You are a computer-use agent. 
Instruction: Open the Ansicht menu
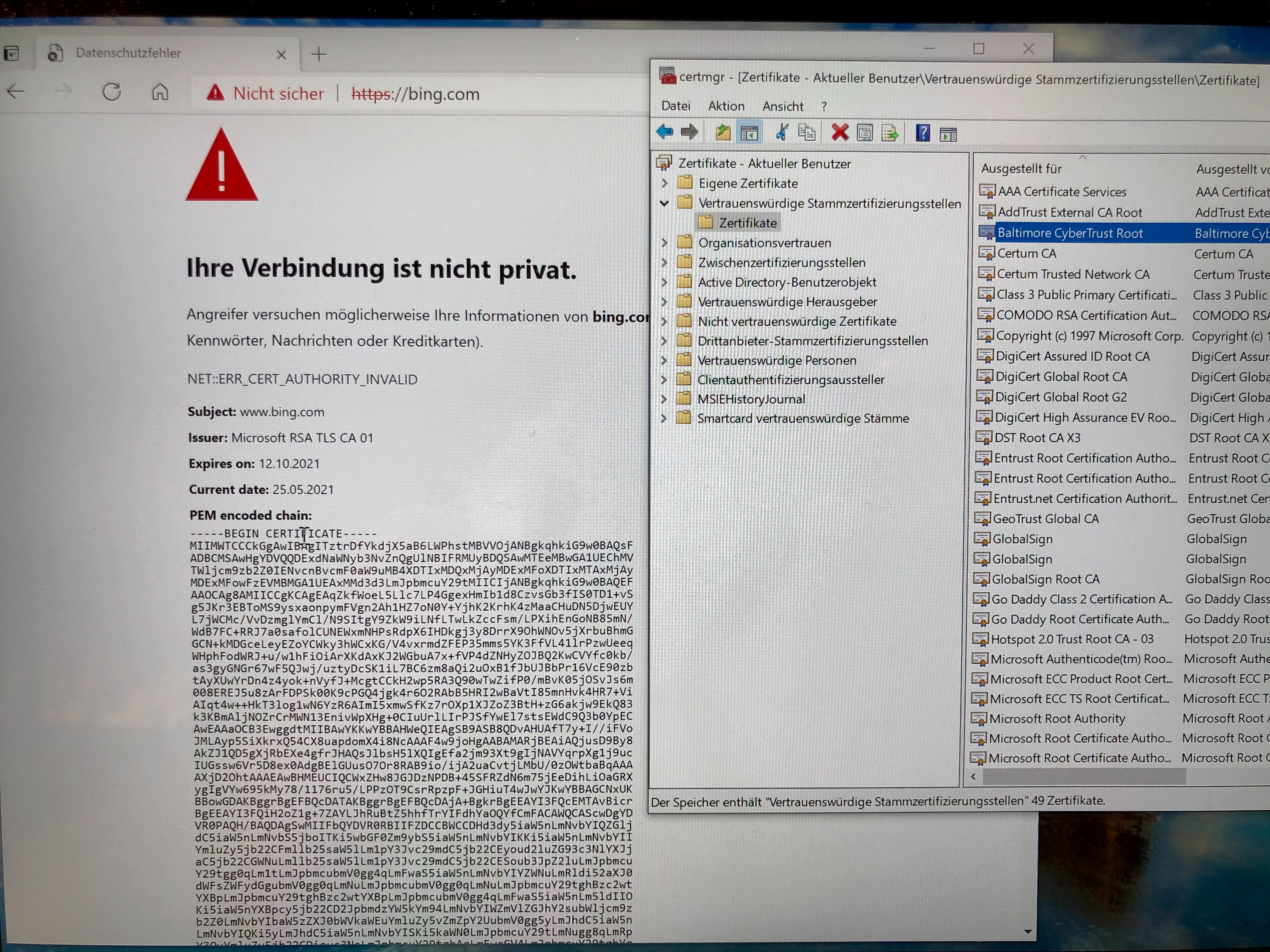click(x=782, y=107)
